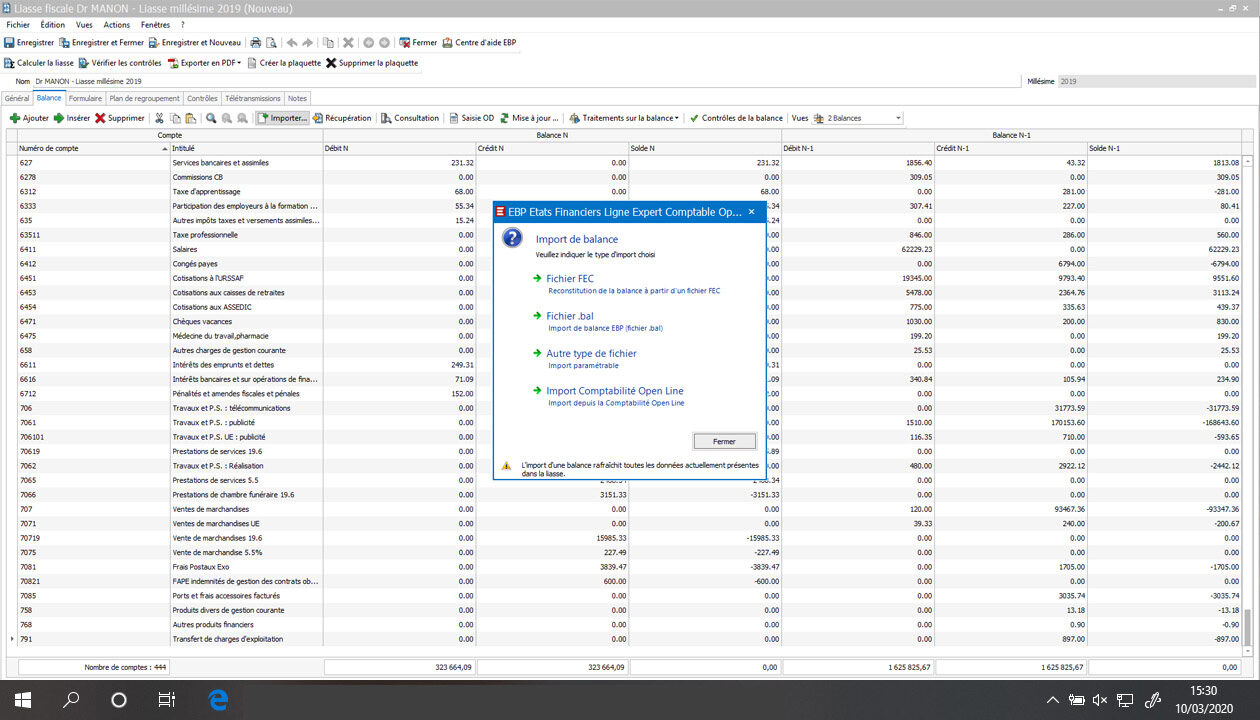This screenshot has height=720, width=1260.
Task: Click the scissors cut icon
Action: (159, 118)
